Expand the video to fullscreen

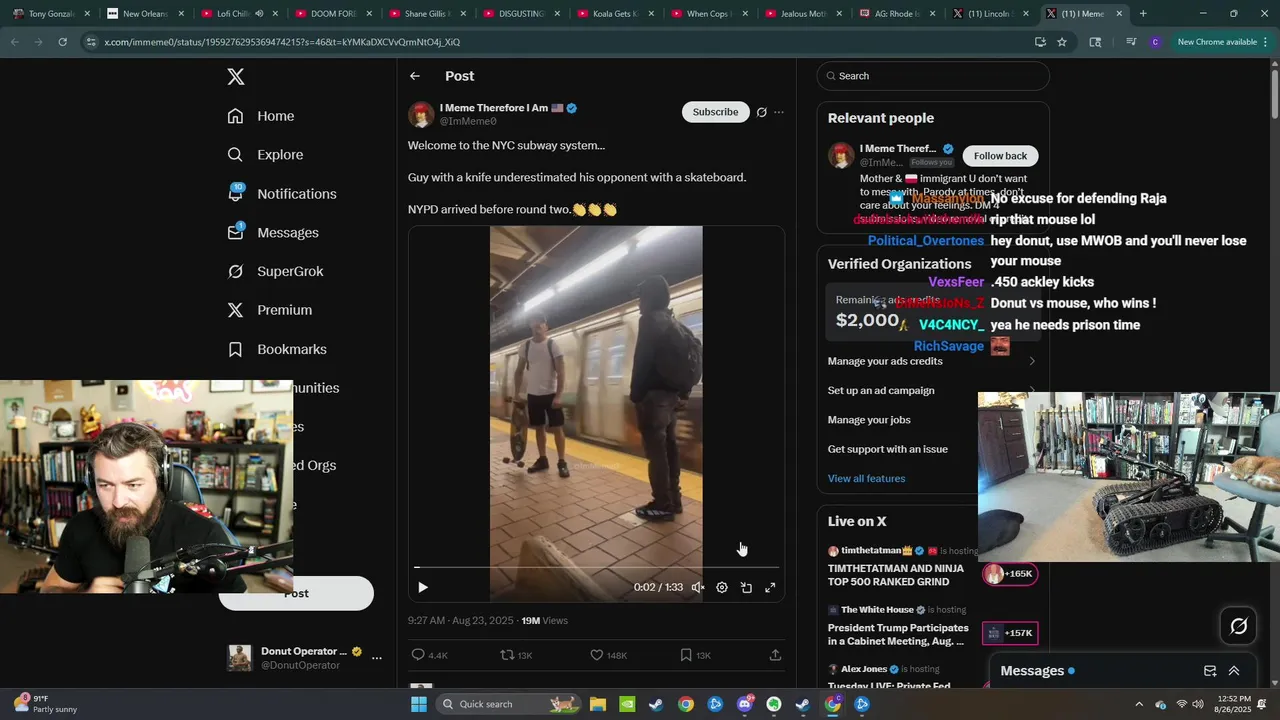(x=770, y=588)
